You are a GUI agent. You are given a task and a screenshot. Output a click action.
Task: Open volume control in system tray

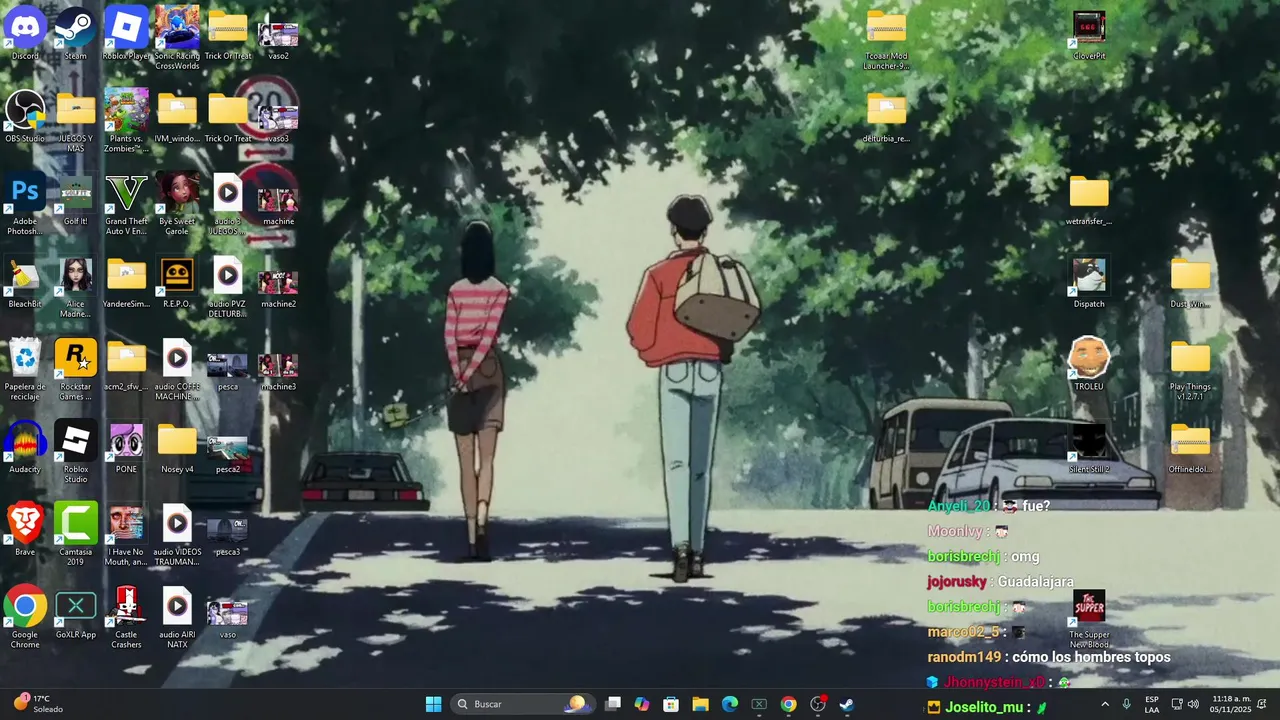[1193, 704]
